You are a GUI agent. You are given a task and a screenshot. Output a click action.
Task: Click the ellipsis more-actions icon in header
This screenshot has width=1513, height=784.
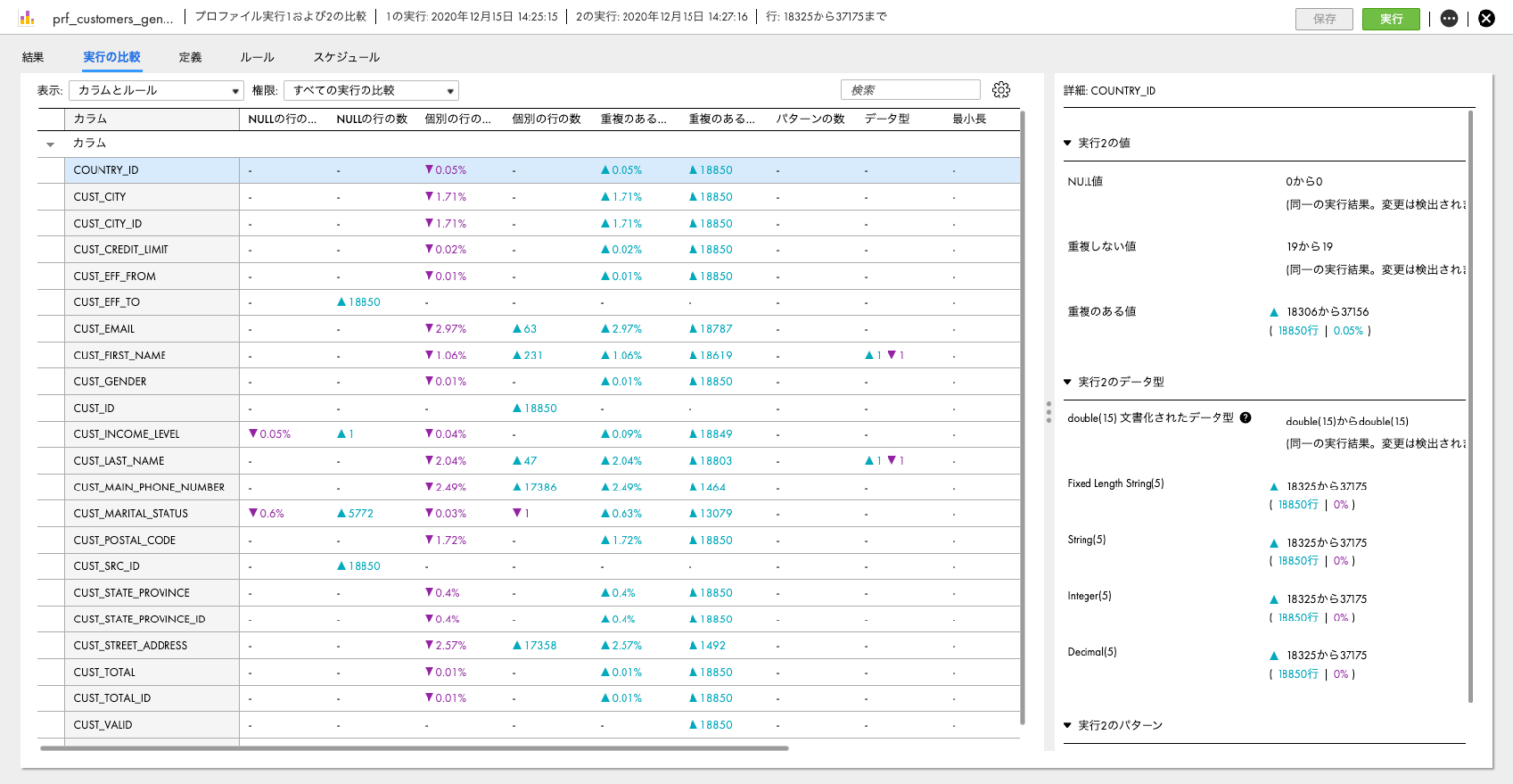point(1447,18)
